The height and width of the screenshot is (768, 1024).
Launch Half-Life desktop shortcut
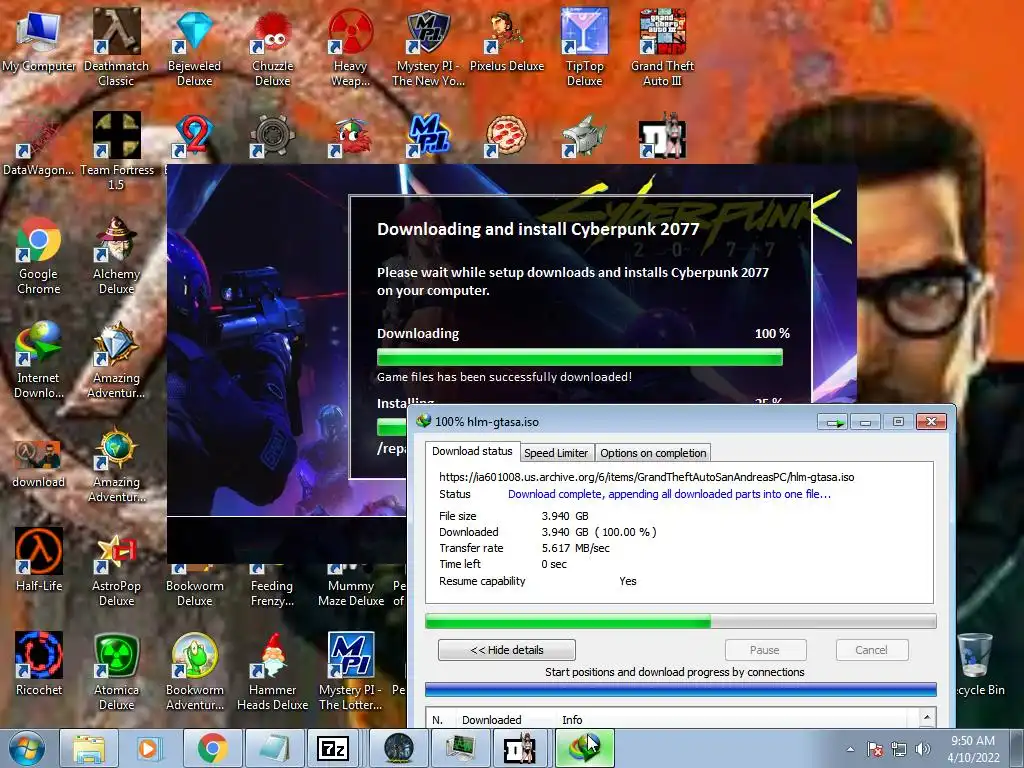[39, 560]
